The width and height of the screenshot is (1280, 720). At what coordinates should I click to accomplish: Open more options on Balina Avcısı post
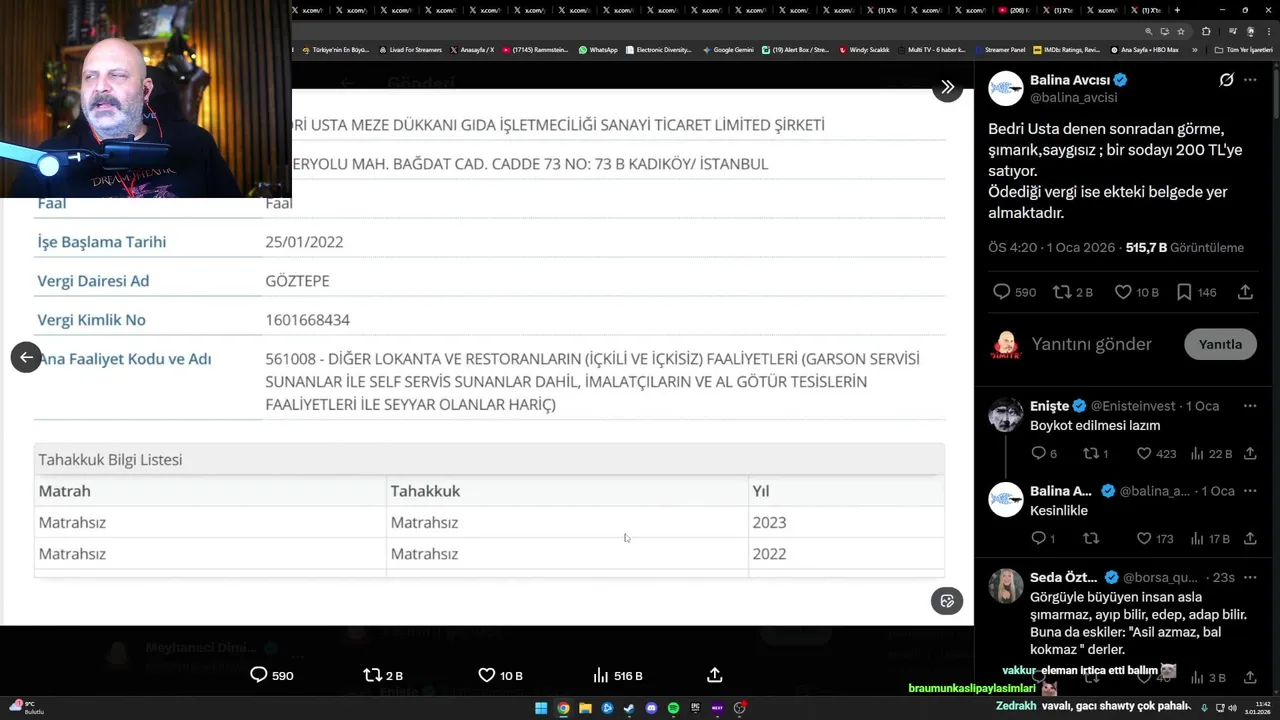pos(1250,80)
